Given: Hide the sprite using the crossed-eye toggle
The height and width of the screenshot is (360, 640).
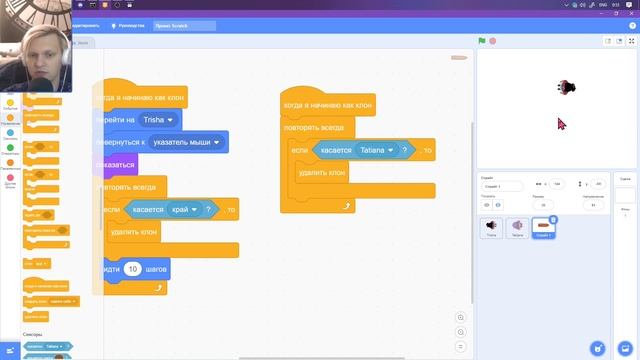Looking at the screenshot, I should (498, 205).
